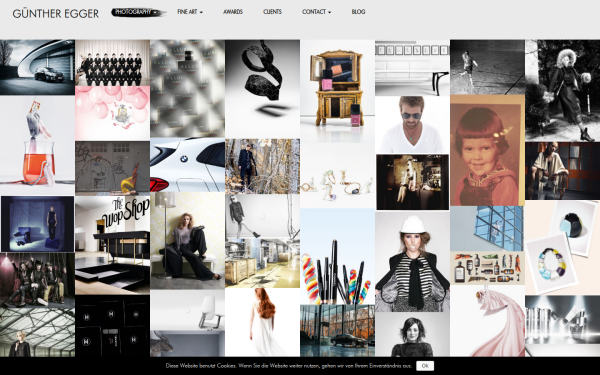
Task: View the blonde woman under glass roof
Action: [x=37, y=333]
